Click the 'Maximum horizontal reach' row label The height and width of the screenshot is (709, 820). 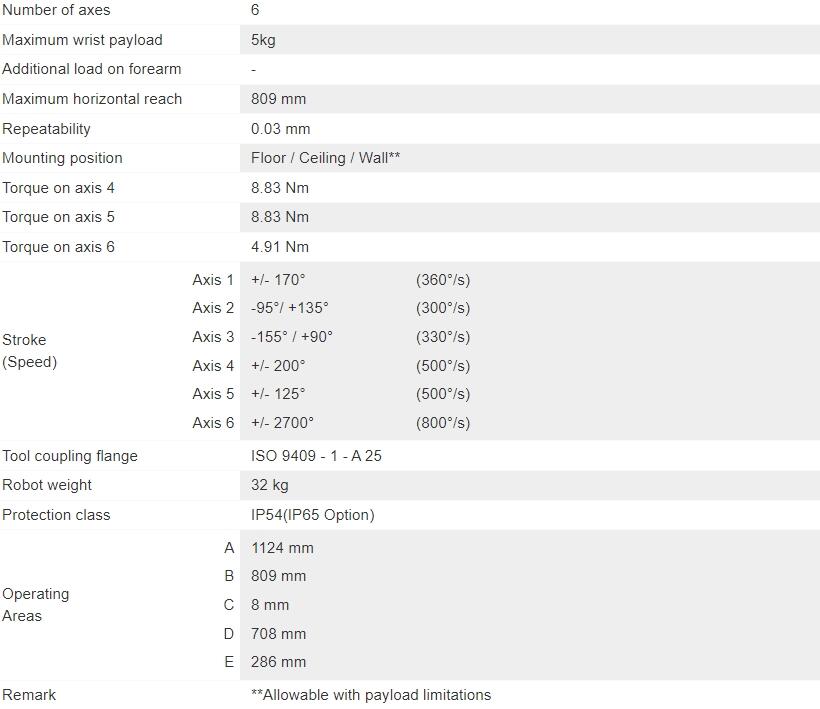(92, 99)
